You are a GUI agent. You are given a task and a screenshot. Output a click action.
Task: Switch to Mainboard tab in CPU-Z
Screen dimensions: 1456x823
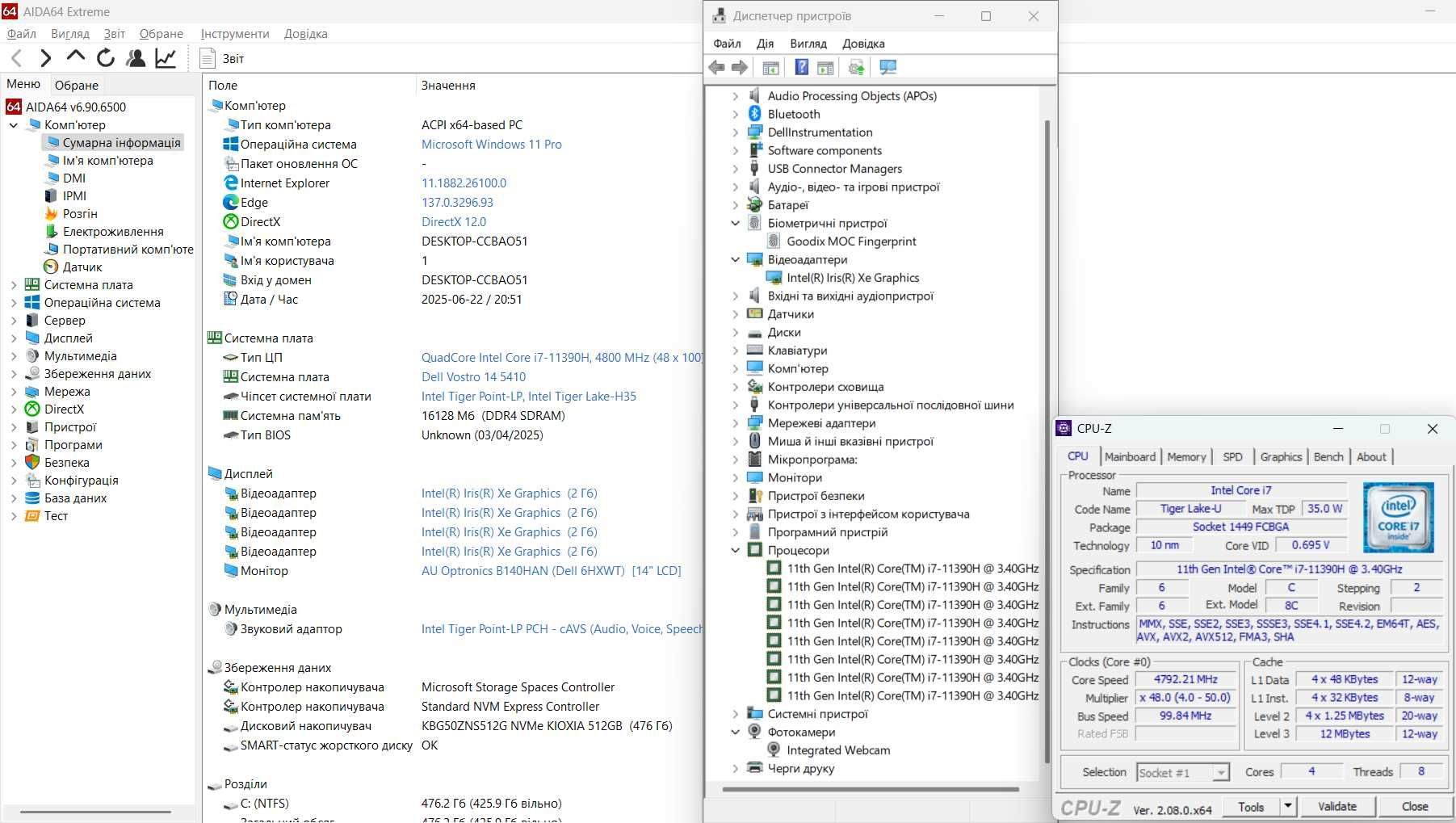pyautogui.click(x=1130, y=456)
